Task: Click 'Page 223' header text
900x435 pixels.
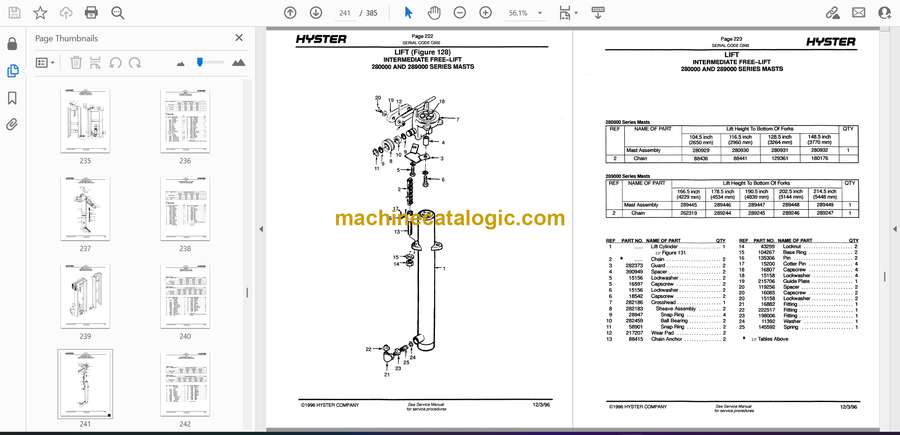Action: tap(731, 39)
